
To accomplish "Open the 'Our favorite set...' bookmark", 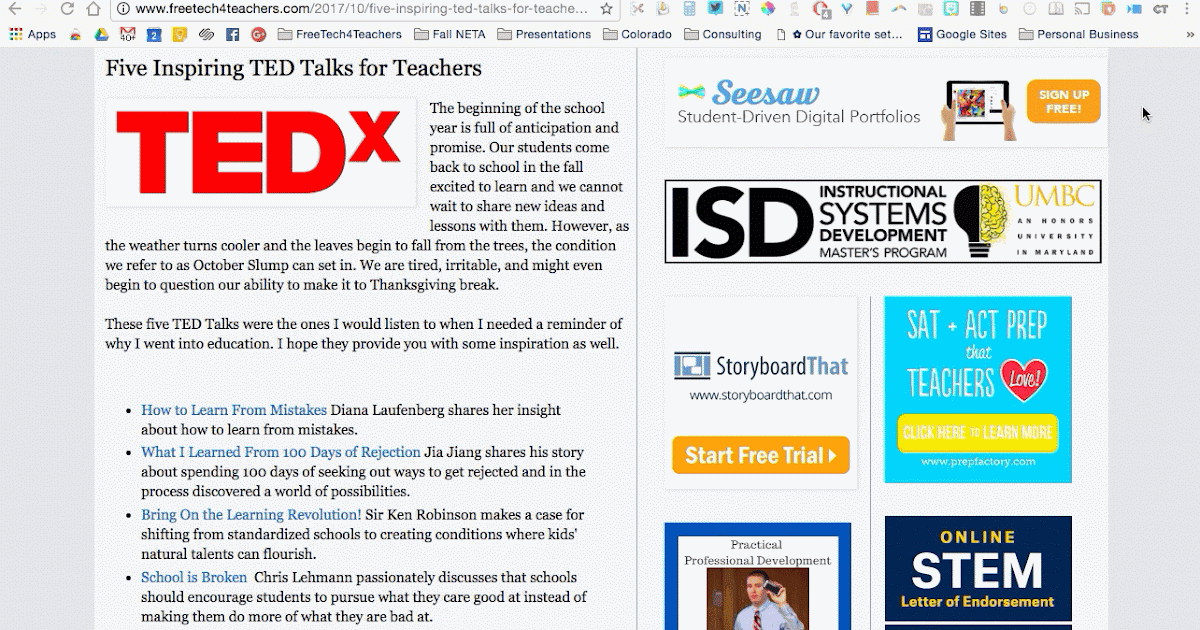I will tap(841, 34).
